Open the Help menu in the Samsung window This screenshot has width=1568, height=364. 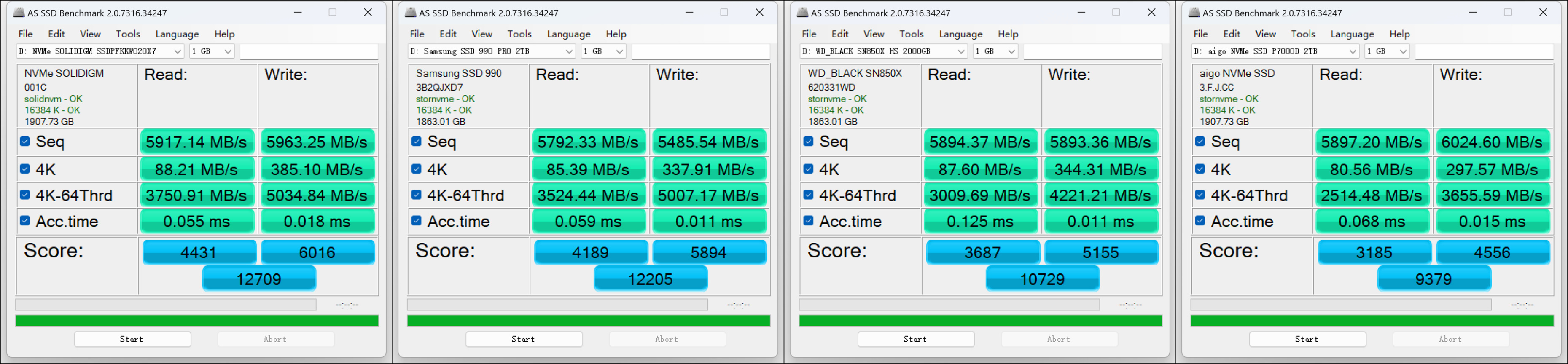click(616, 34)
